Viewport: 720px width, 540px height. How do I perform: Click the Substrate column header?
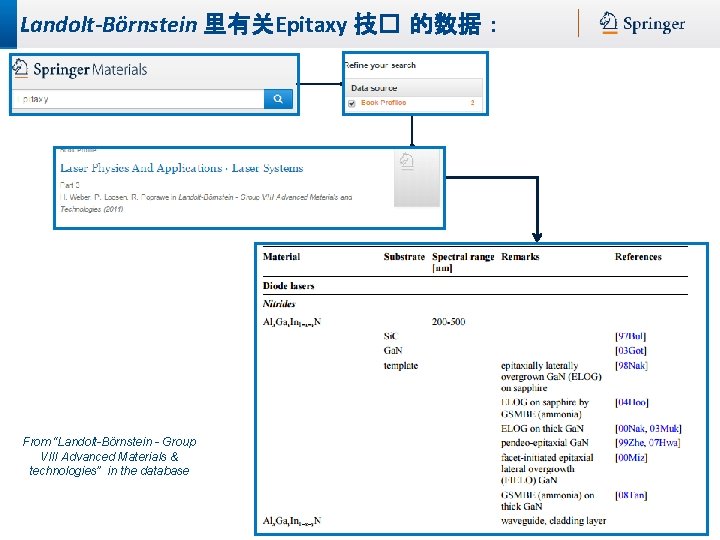coord(404,257)
